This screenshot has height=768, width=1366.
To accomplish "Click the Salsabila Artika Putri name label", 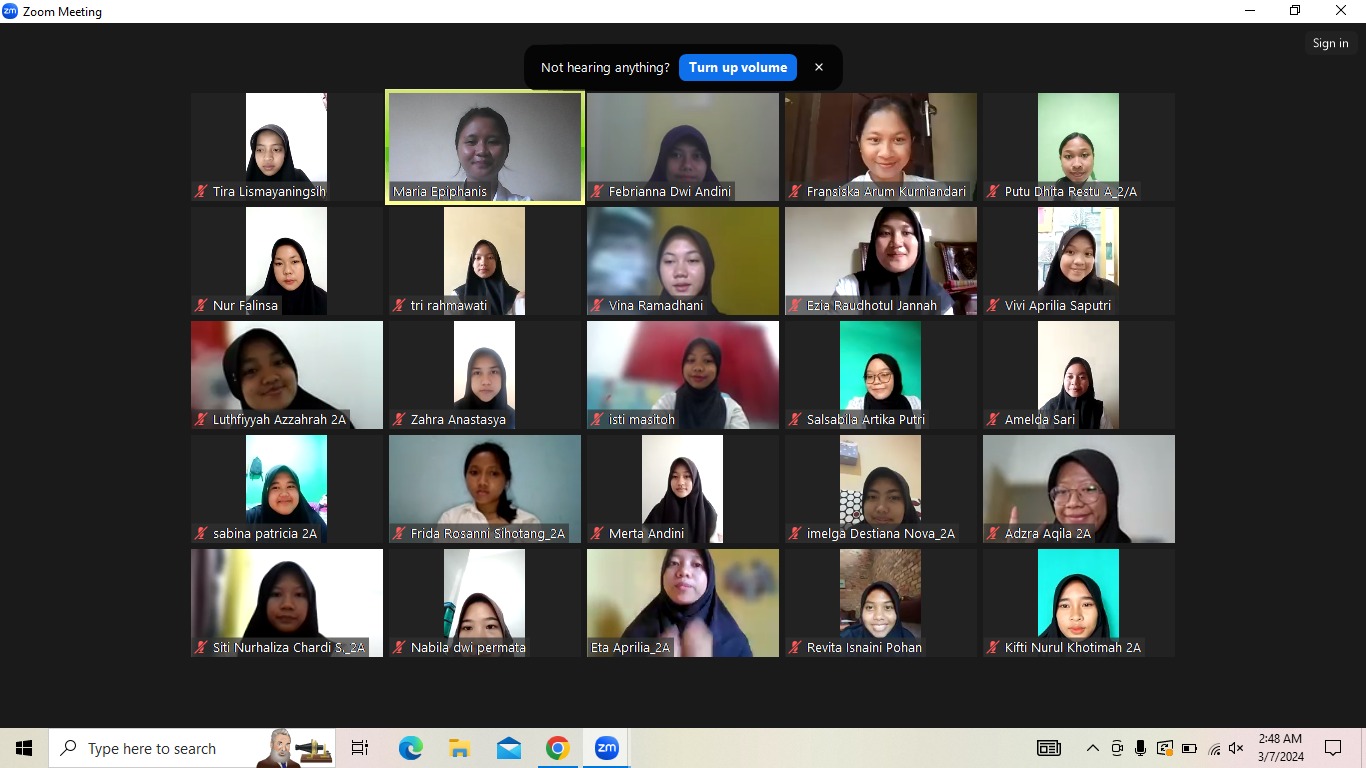I will tap(865, 419).
